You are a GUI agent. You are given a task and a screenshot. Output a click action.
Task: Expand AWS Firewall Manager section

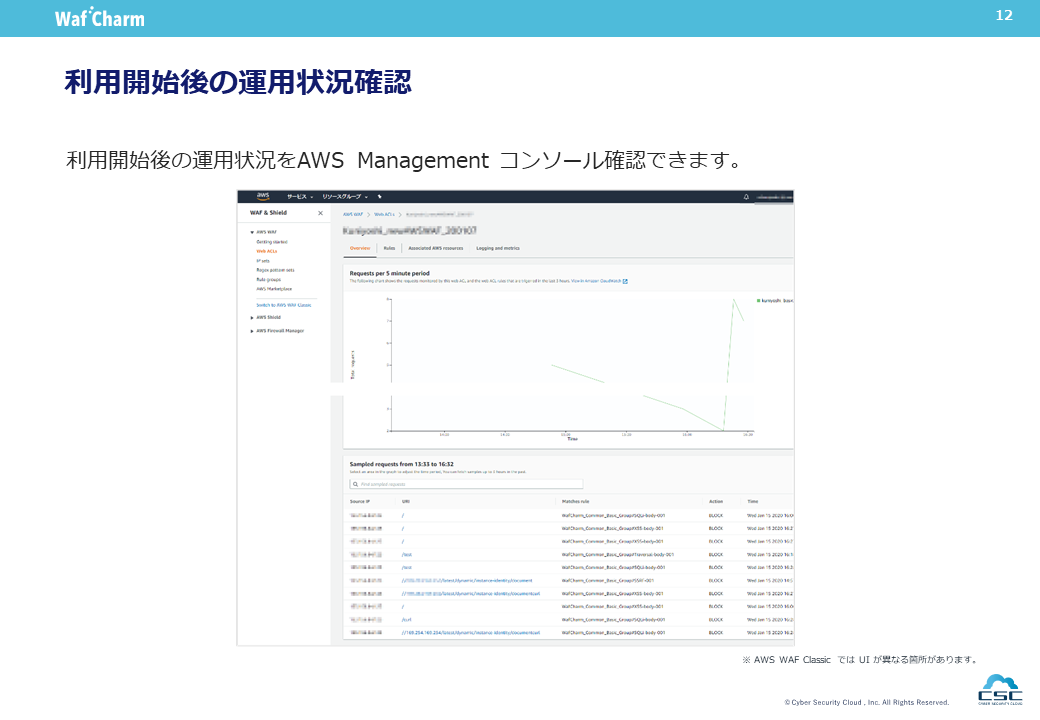(252, 330)
